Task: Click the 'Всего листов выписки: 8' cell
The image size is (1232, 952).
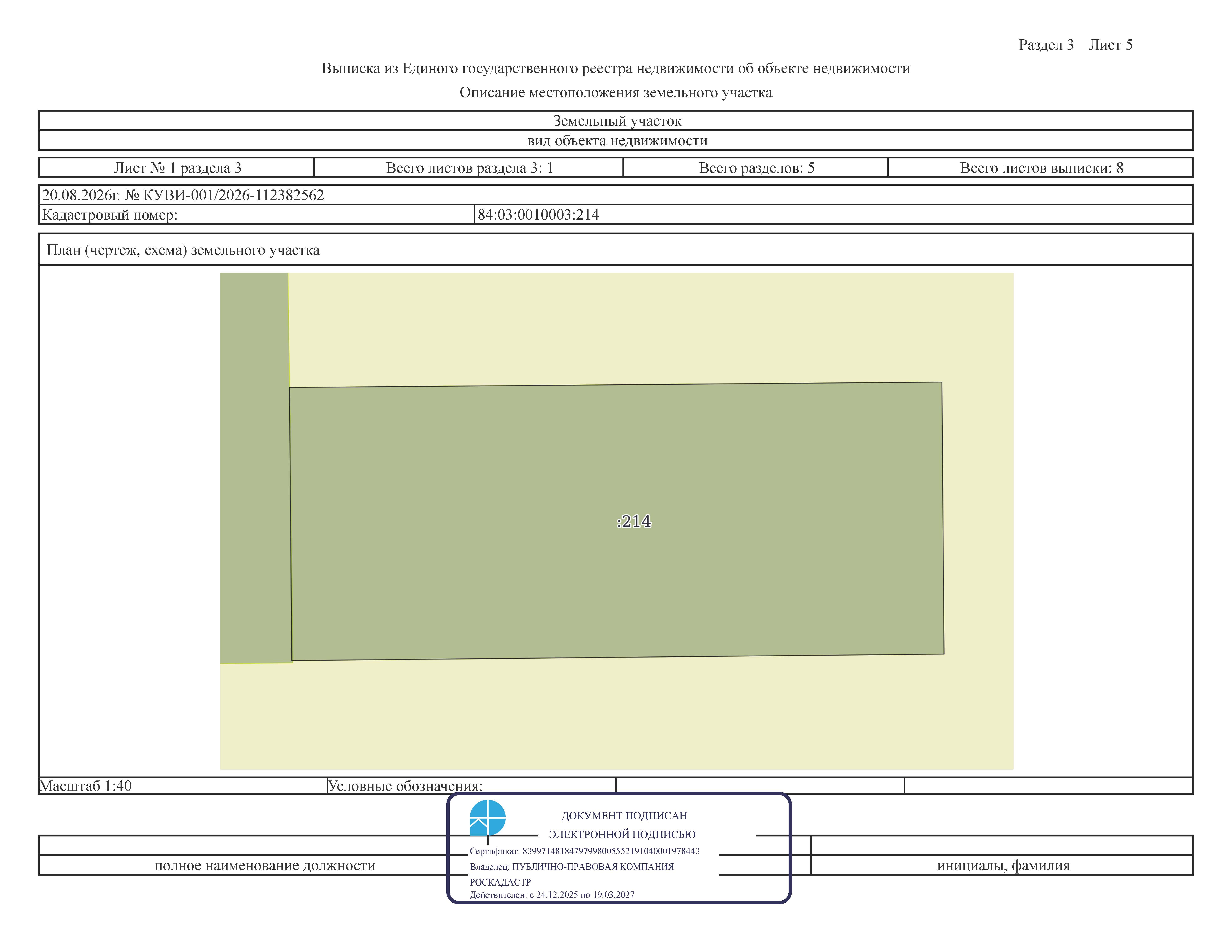Action: (1041, 168)
